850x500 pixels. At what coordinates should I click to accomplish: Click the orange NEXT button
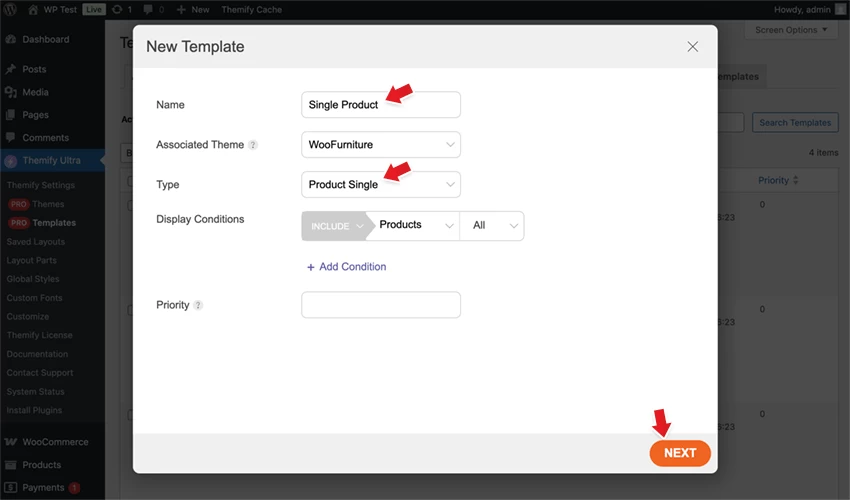(x=680, y=453)
